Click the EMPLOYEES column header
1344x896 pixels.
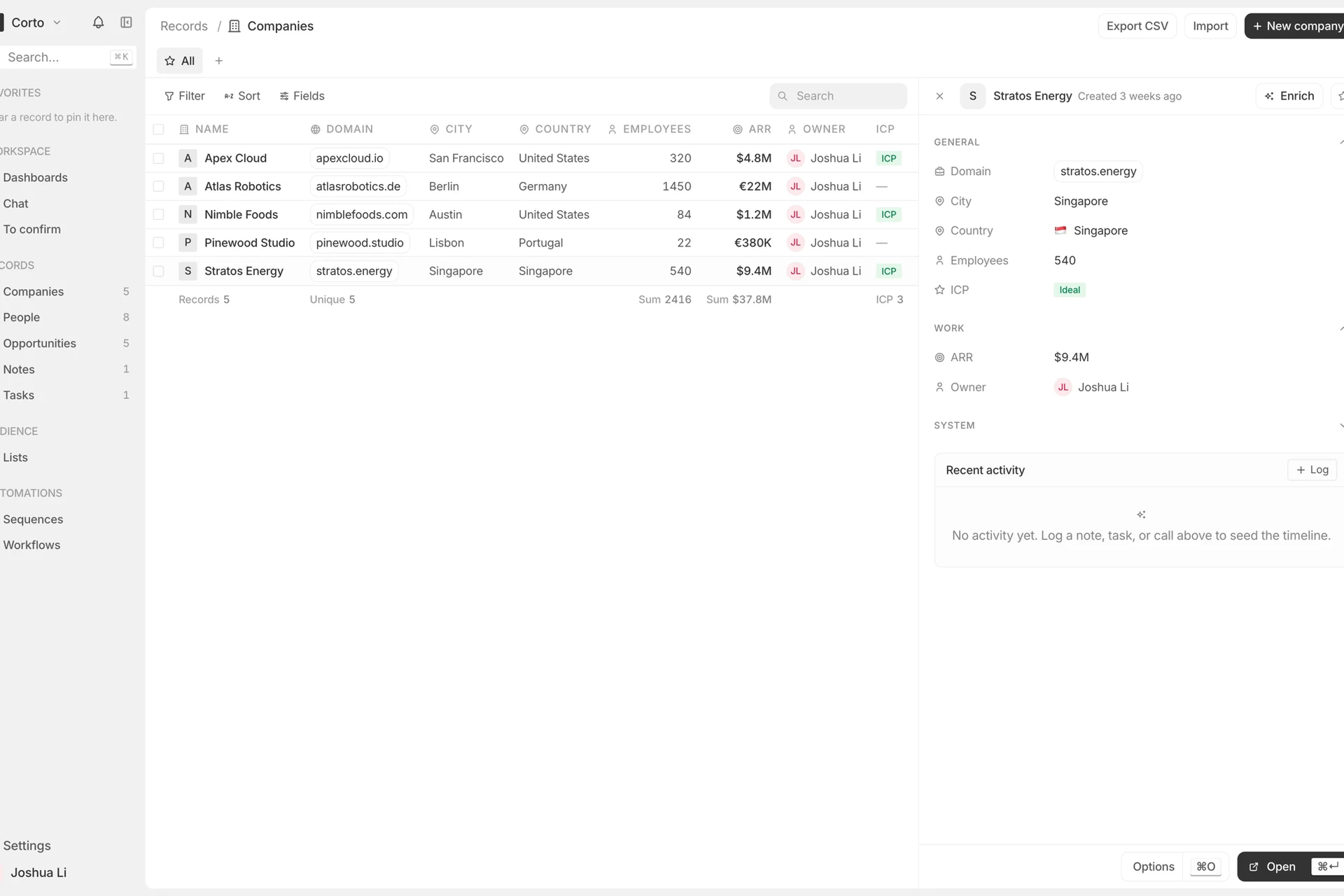[x=649, y=129]
